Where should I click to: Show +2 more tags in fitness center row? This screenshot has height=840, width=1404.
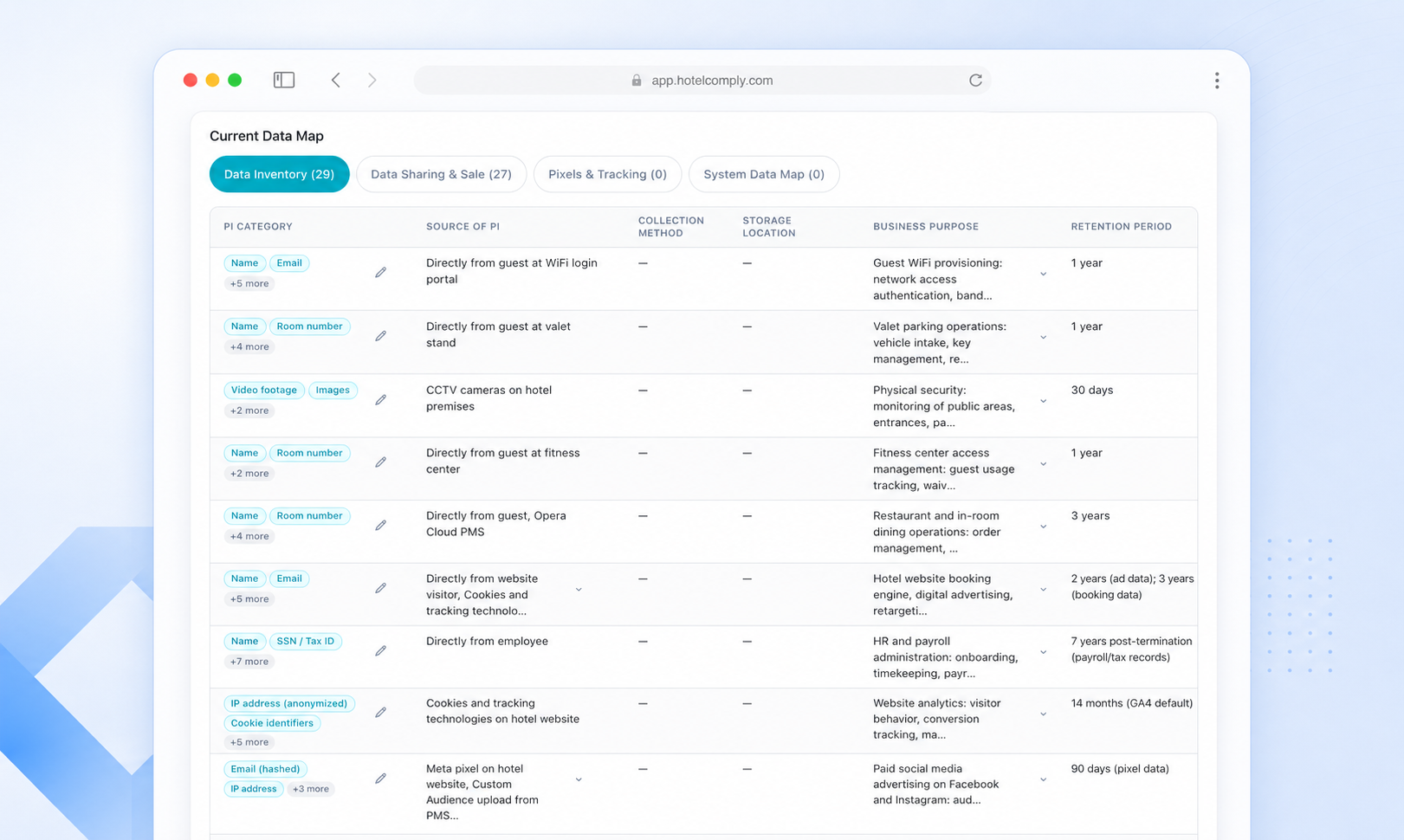(x=249, y=474)
